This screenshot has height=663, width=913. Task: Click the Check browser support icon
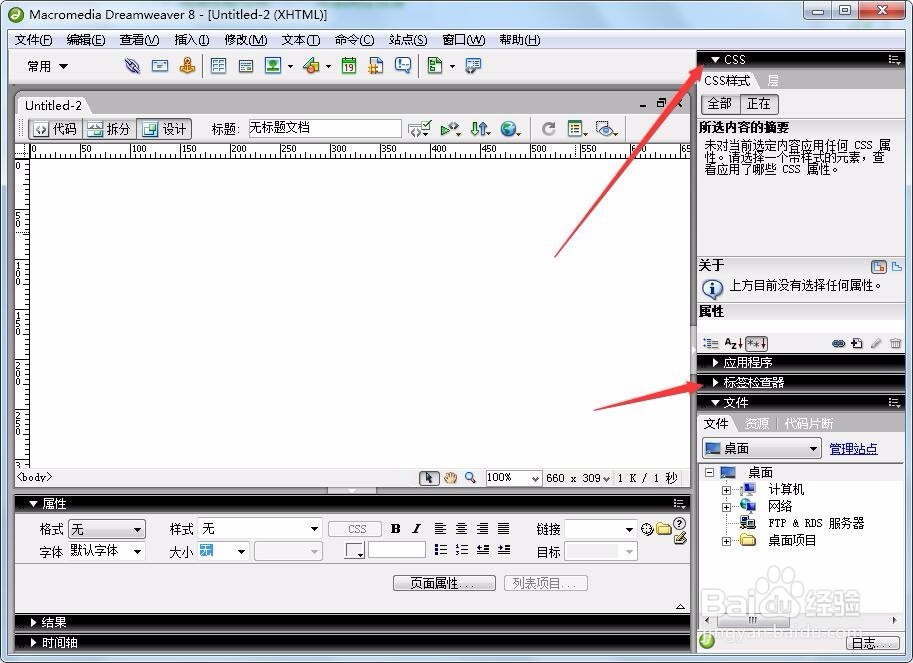tap(450, 129)
